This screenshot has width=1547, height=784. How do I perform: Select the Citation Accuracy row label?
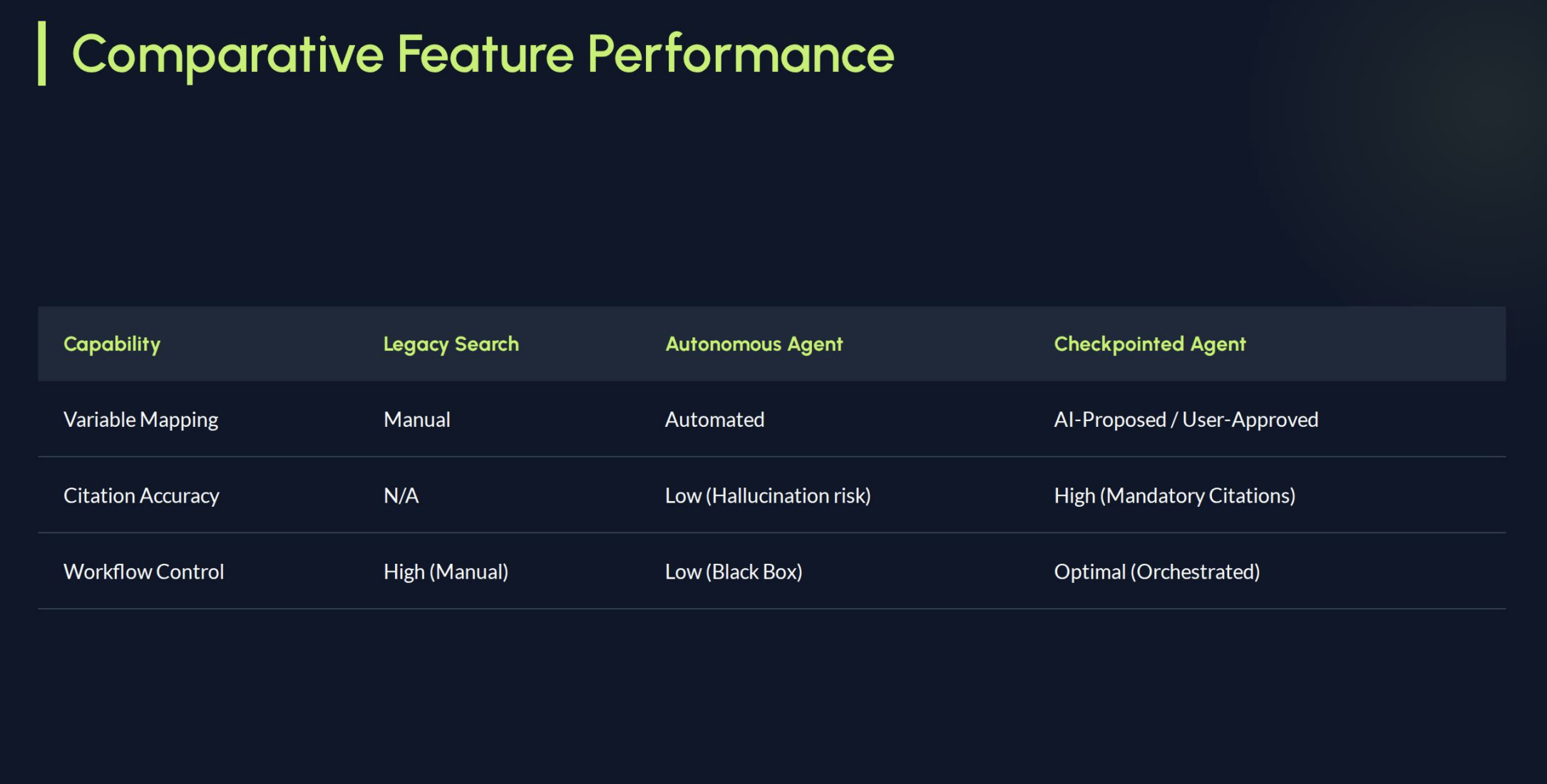141,495
